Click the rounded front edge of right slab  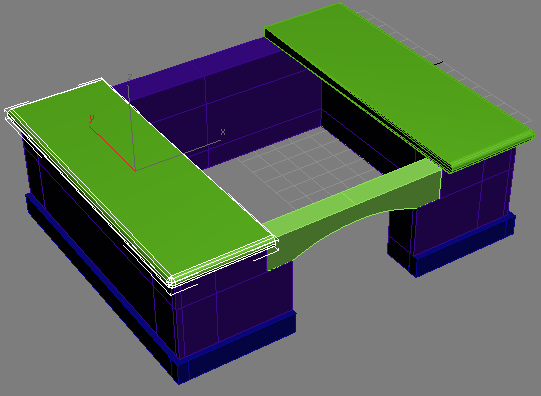click(x=490, y=152)
